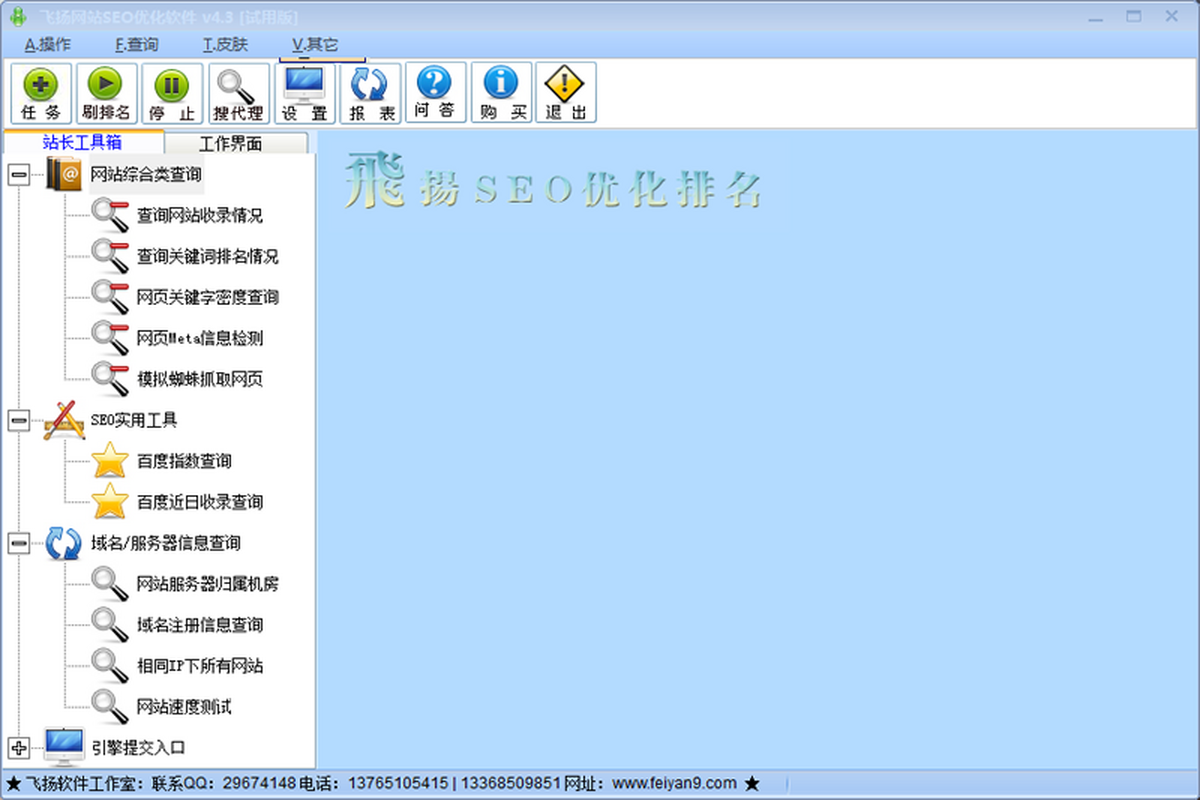Open the 报表 report refresh icon
The width and height of the screenshot is (1200, 800).
coord(371,94)
